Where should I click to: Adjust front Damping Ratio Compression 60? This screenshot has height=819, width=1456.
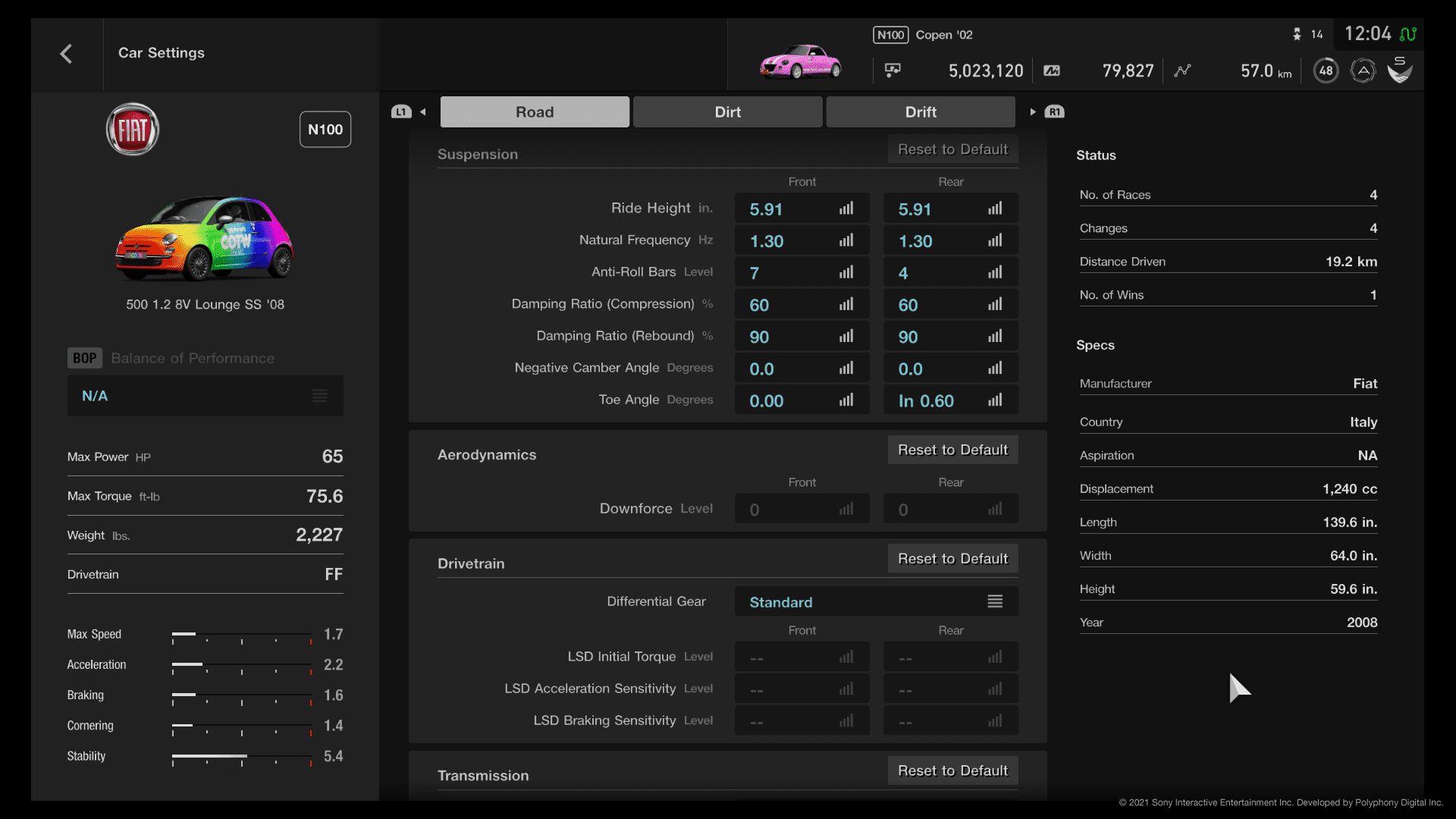pos(802,304)
